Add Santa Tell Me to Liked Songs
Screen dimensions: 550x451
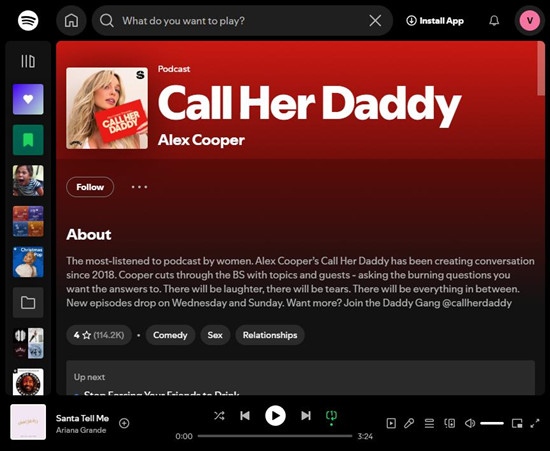click(x=124, y=423)
